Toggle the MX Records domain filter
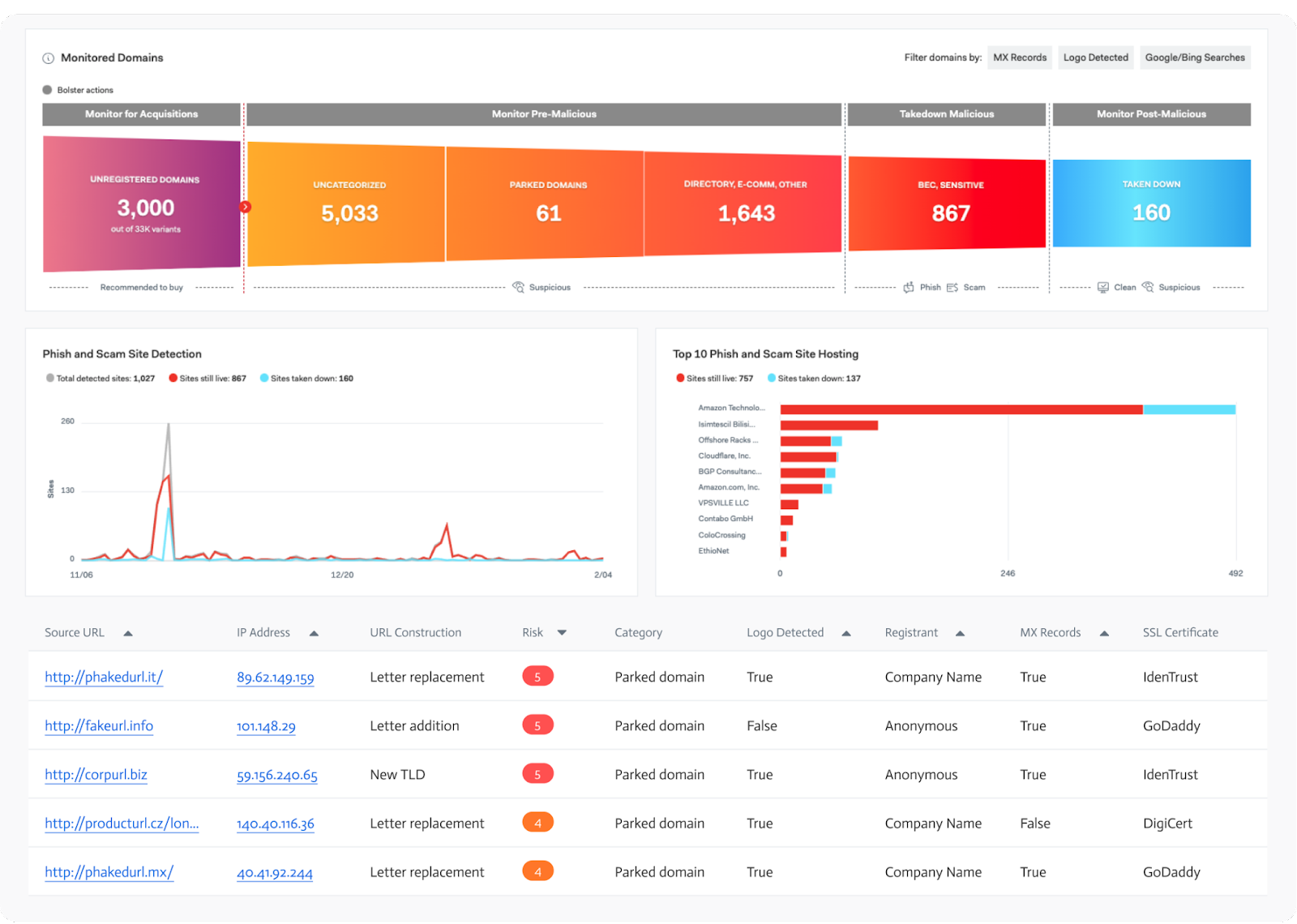Screen dimensions: 1297x924 [1020, 58]
